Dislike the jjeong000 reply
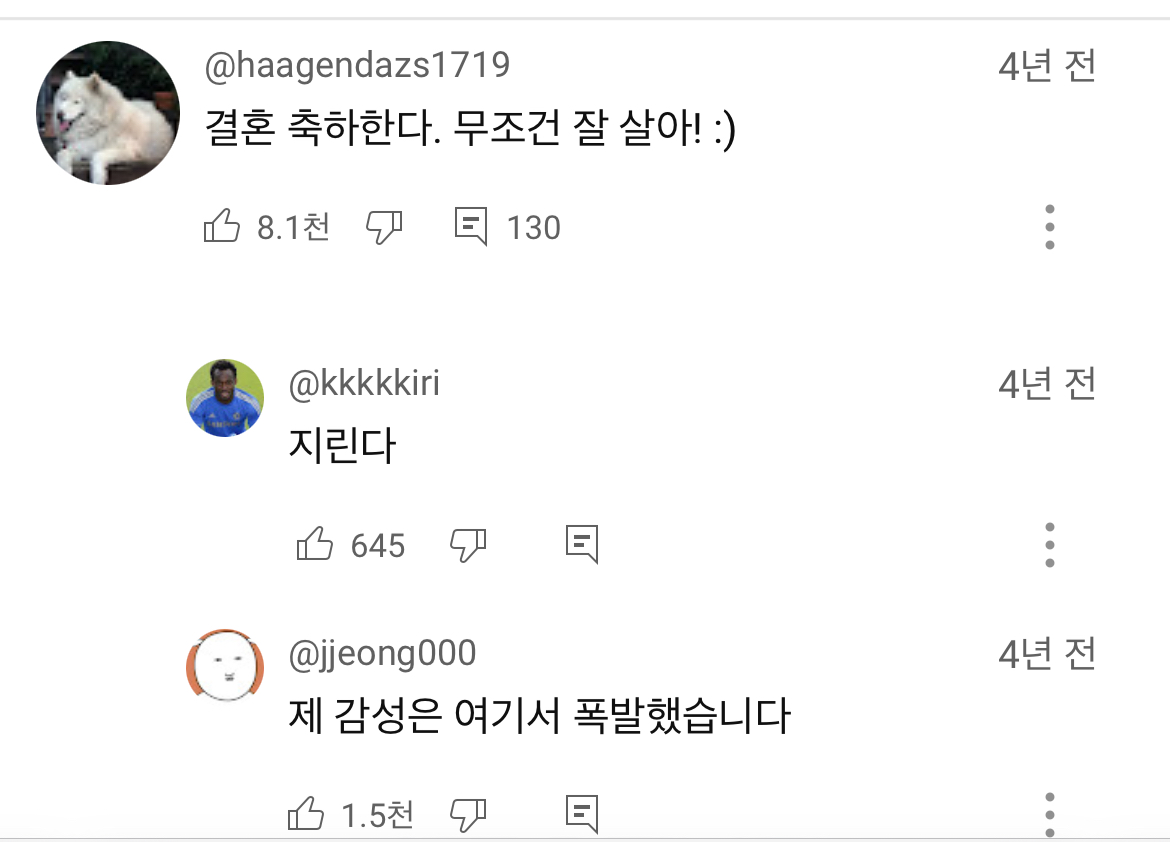 tap(467, 814)
